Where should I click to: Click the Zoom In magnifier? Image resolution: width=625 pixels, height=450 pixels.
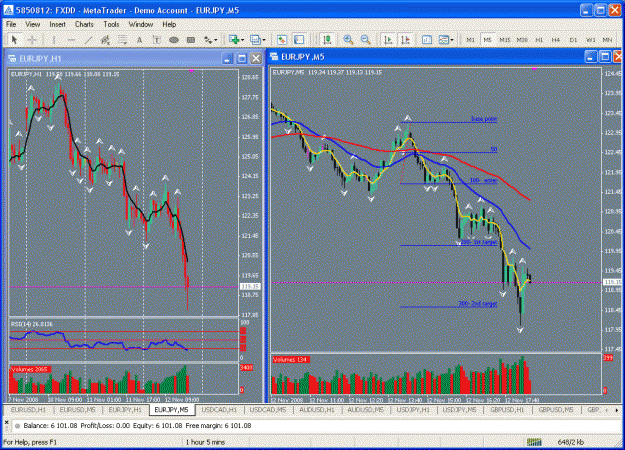(348, 39)
